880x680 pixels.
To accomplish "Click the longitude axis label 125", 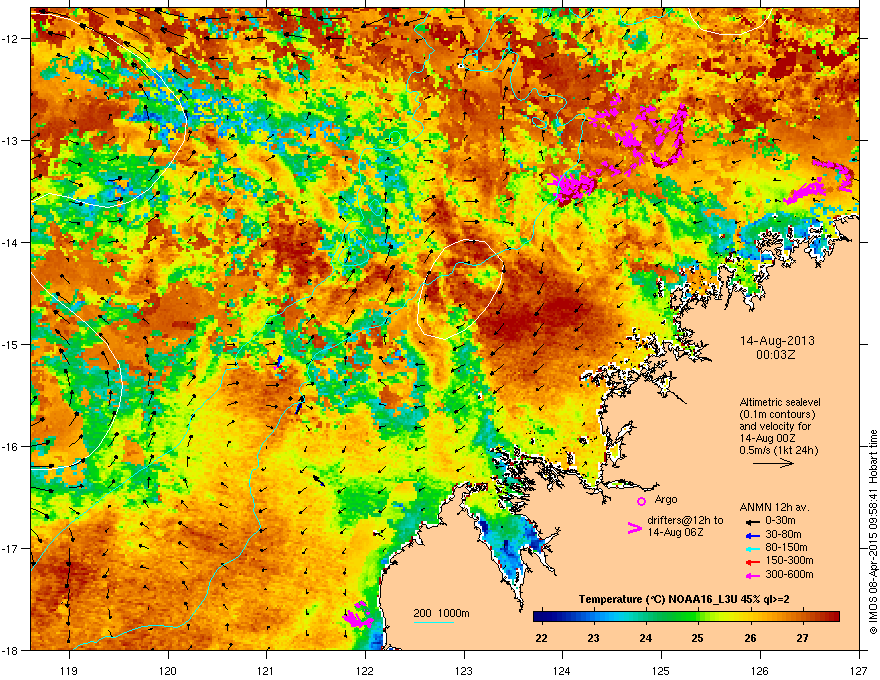I will (x=662, y=671).
